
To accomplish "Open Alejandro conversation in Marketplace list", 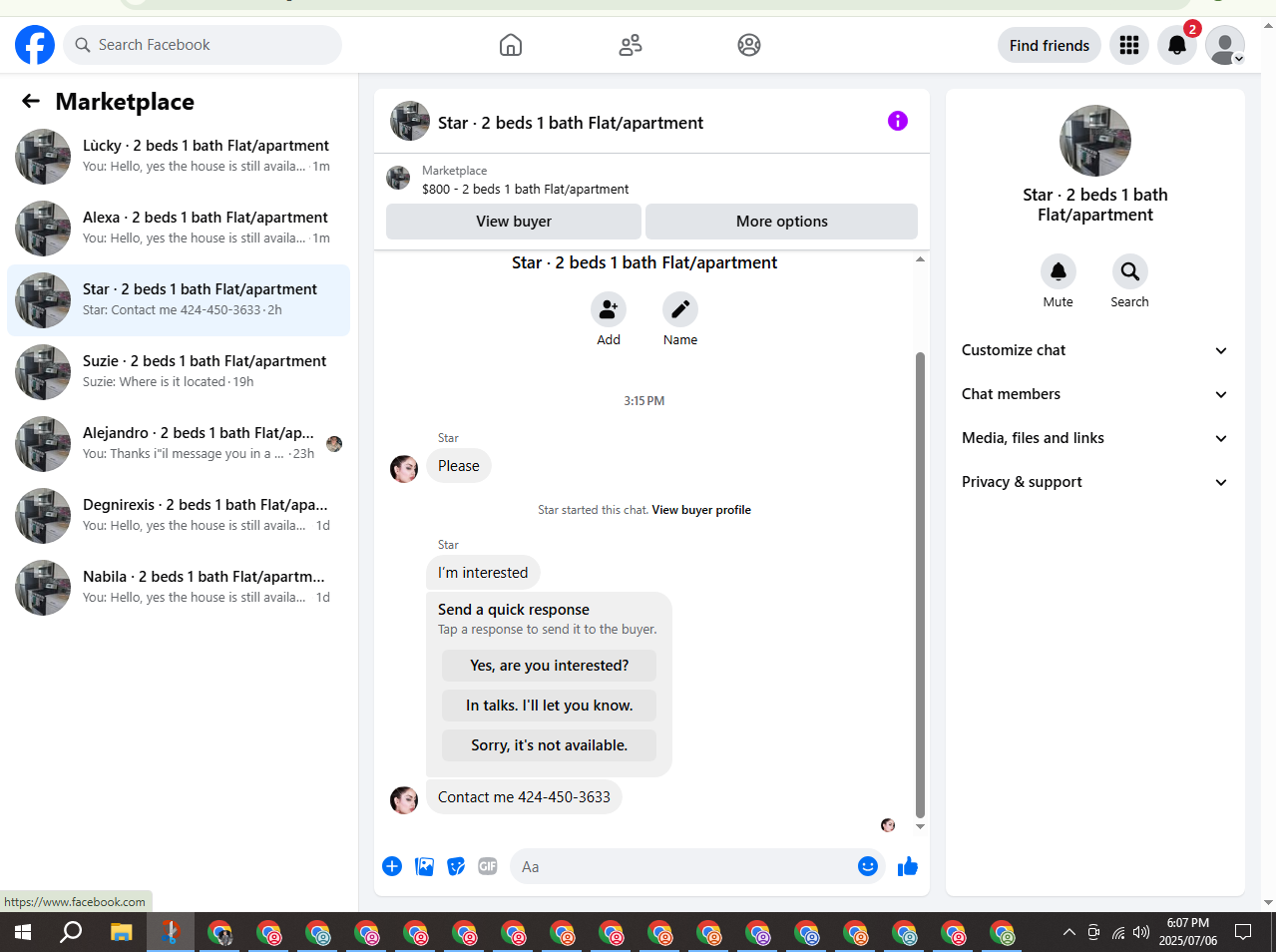I will click(x=179, y=444).
